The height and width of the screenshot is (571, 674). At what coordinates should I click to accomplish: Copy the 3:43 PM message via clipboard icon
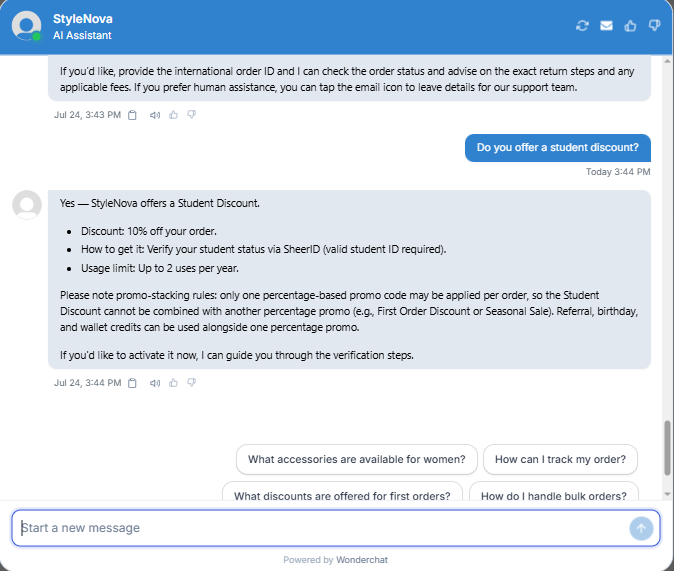click(132, 115)
